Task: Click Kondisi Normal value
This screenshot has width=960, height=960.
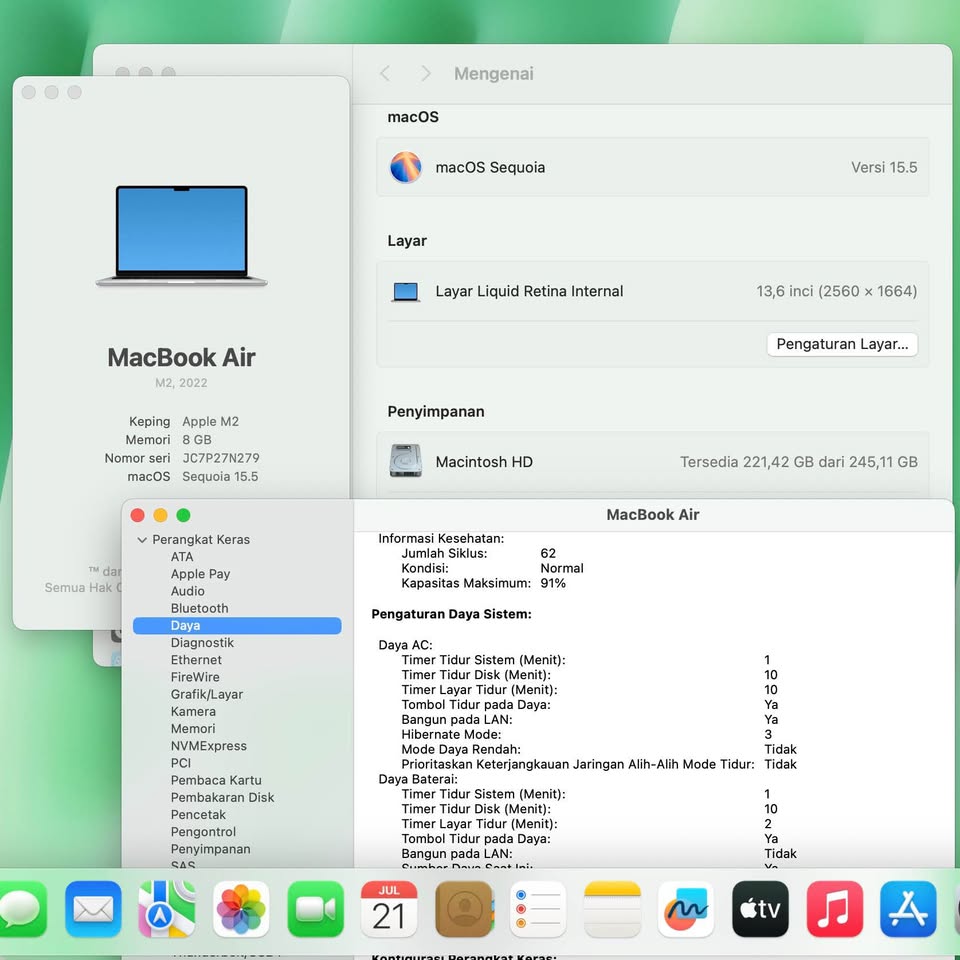Action: (x=561, y=568)
